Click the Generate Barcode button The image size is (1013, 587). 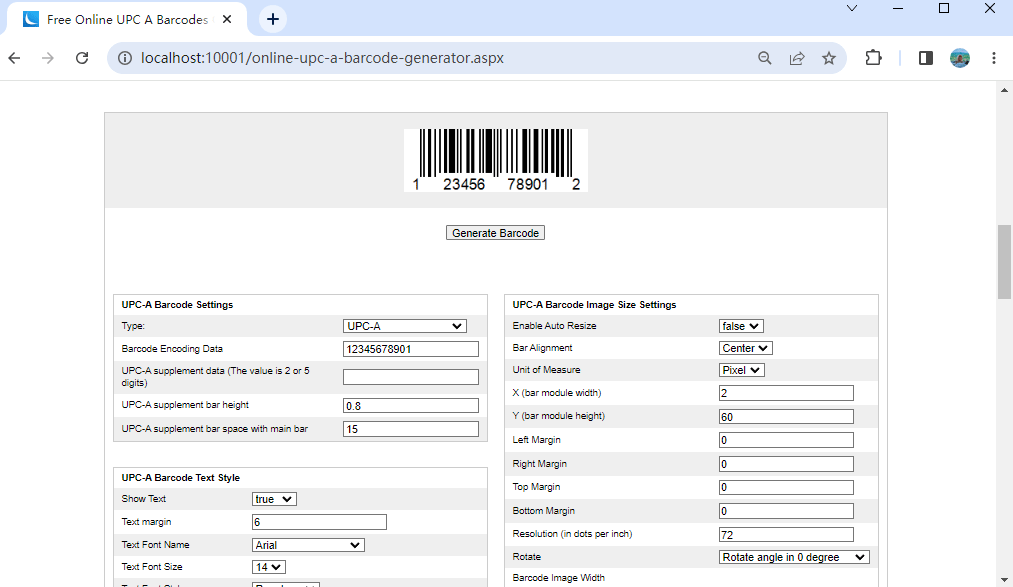click(495, 232)
